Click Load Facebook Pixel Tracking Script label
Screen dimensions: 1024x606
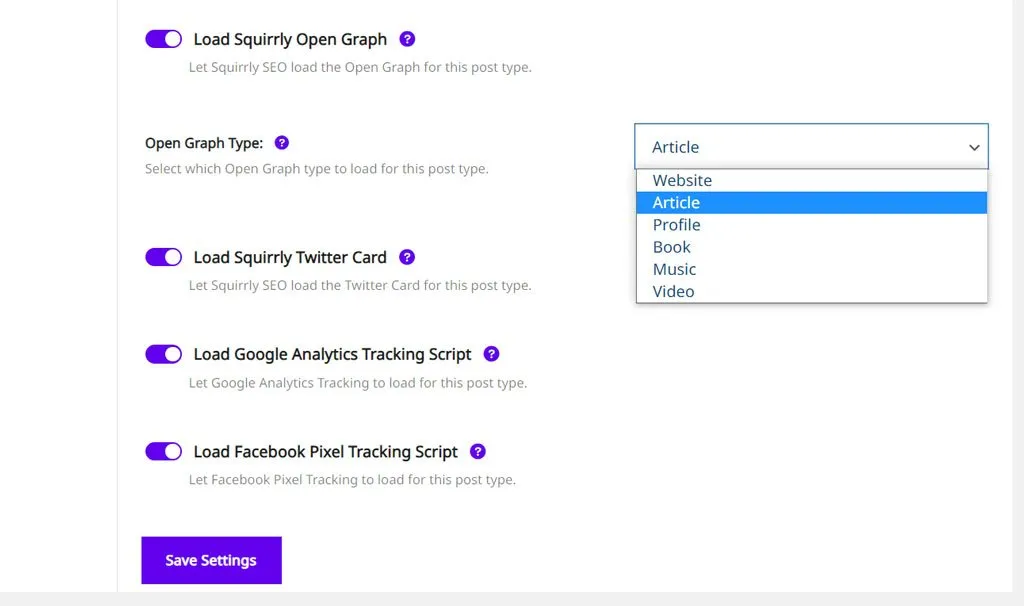[326, 451]
